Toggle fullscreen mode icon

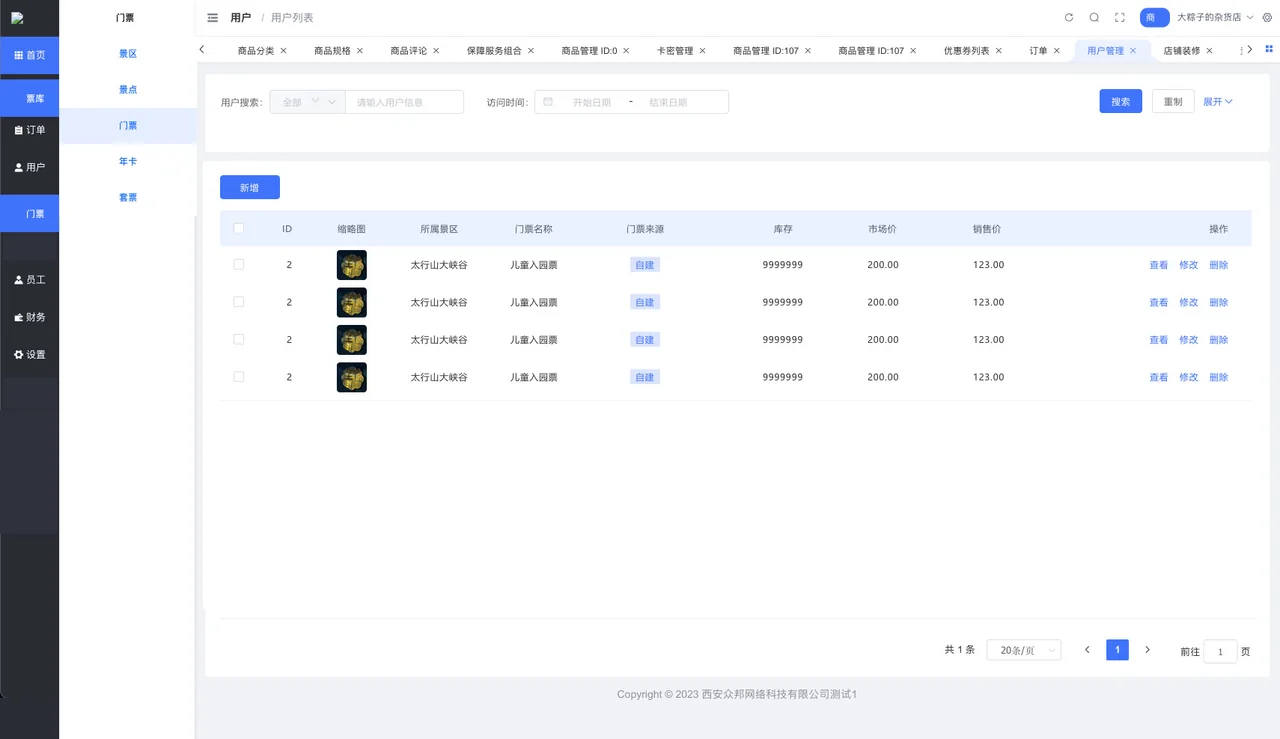click(1120, 18)
